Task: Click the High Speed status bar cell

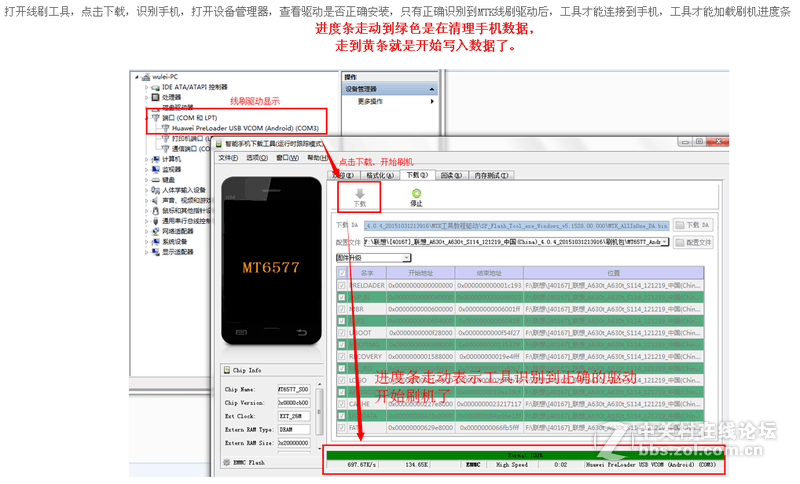Action: tap(512, 465)
